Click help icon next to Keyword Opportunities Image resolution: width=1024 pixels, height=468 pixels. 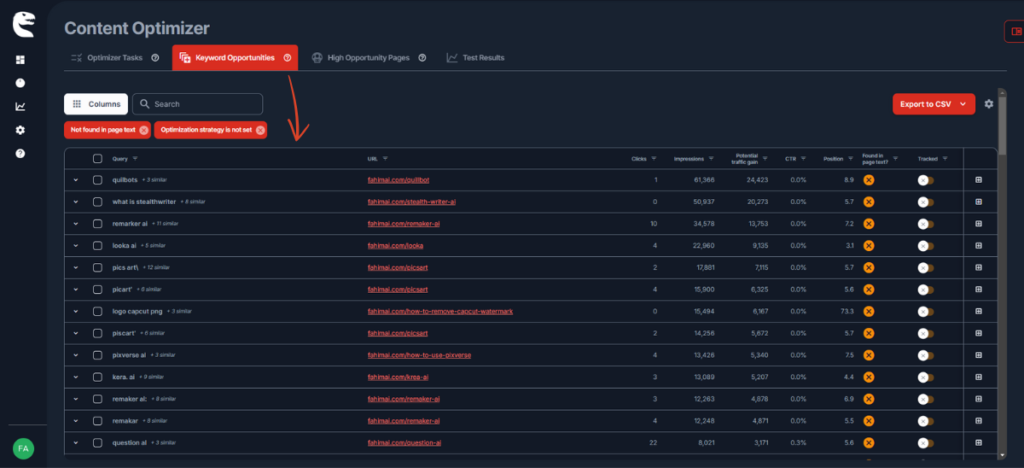pos(287,57)
